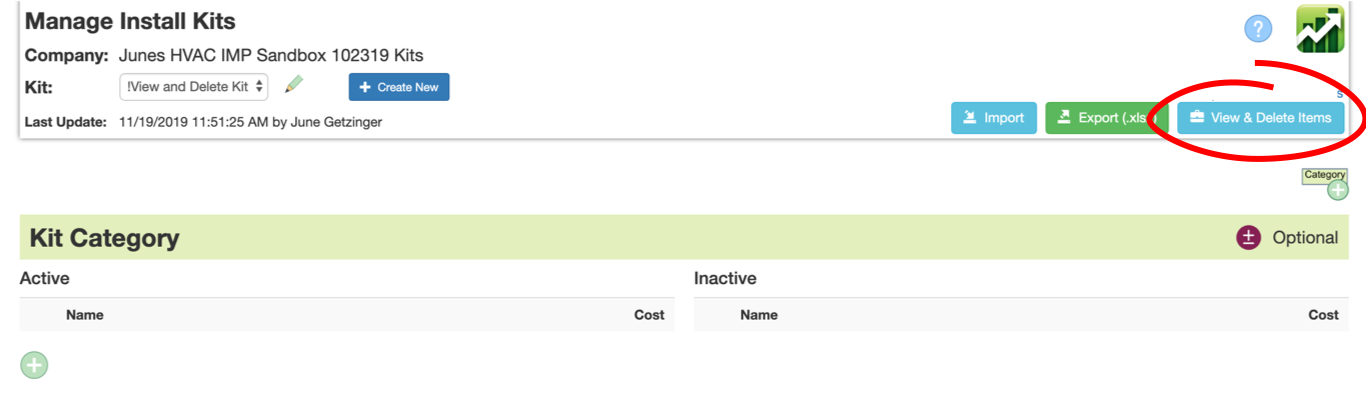Open the blue question mark help icon
The width and height of the screenshot is (1366, 410).
click(1258, 29)
